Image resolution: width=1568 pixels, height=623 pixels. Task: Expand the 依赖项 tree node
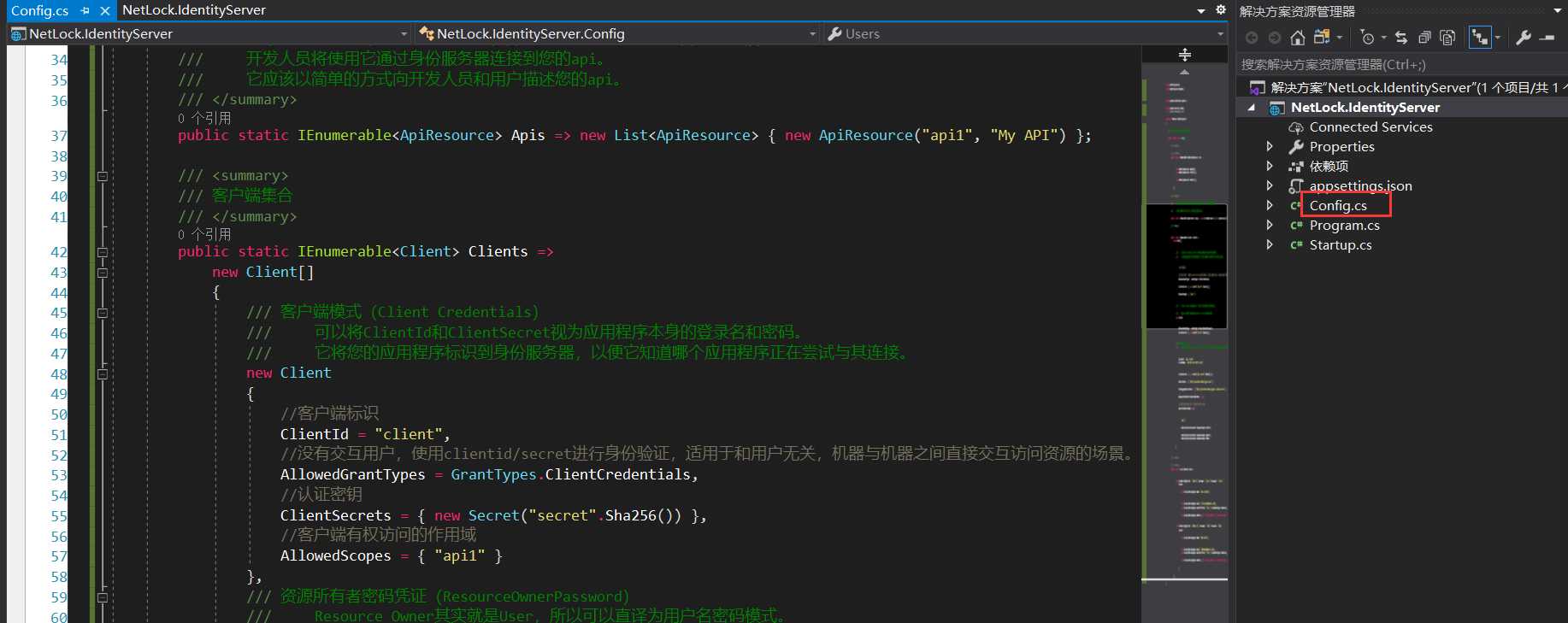point(1270,167)
